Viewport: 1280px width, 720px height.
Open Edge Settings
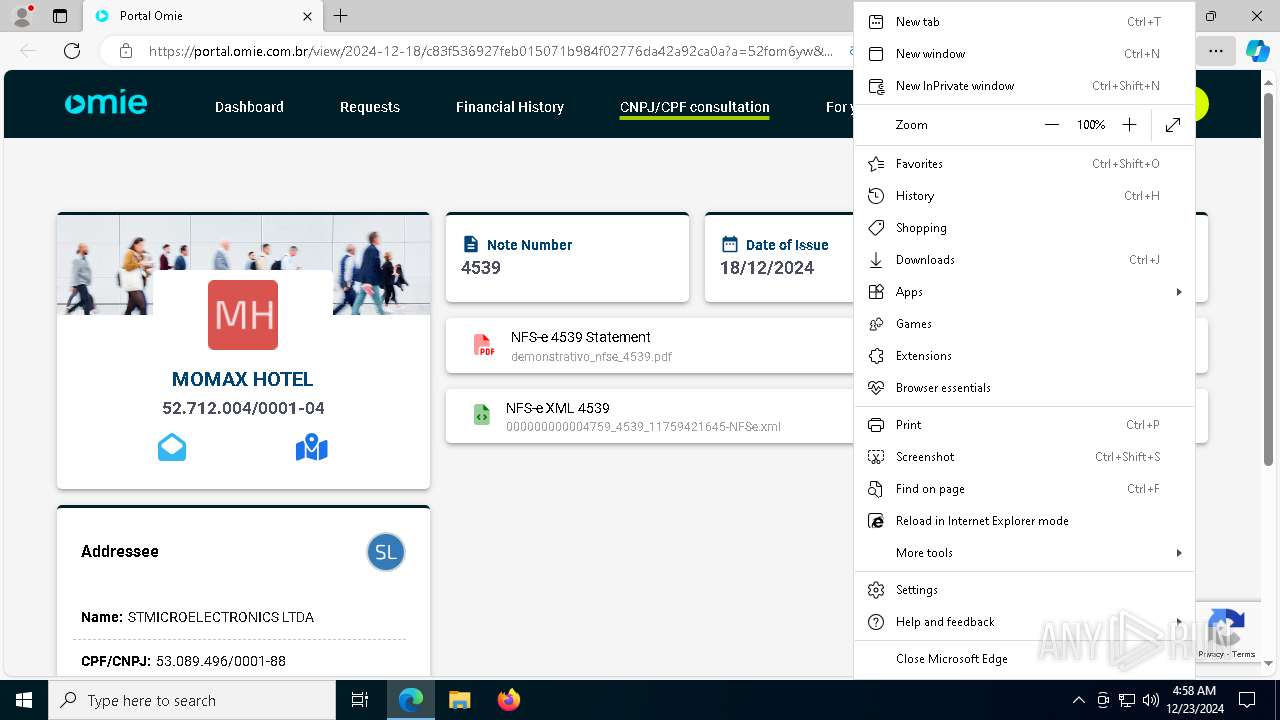coord(1024,590)
